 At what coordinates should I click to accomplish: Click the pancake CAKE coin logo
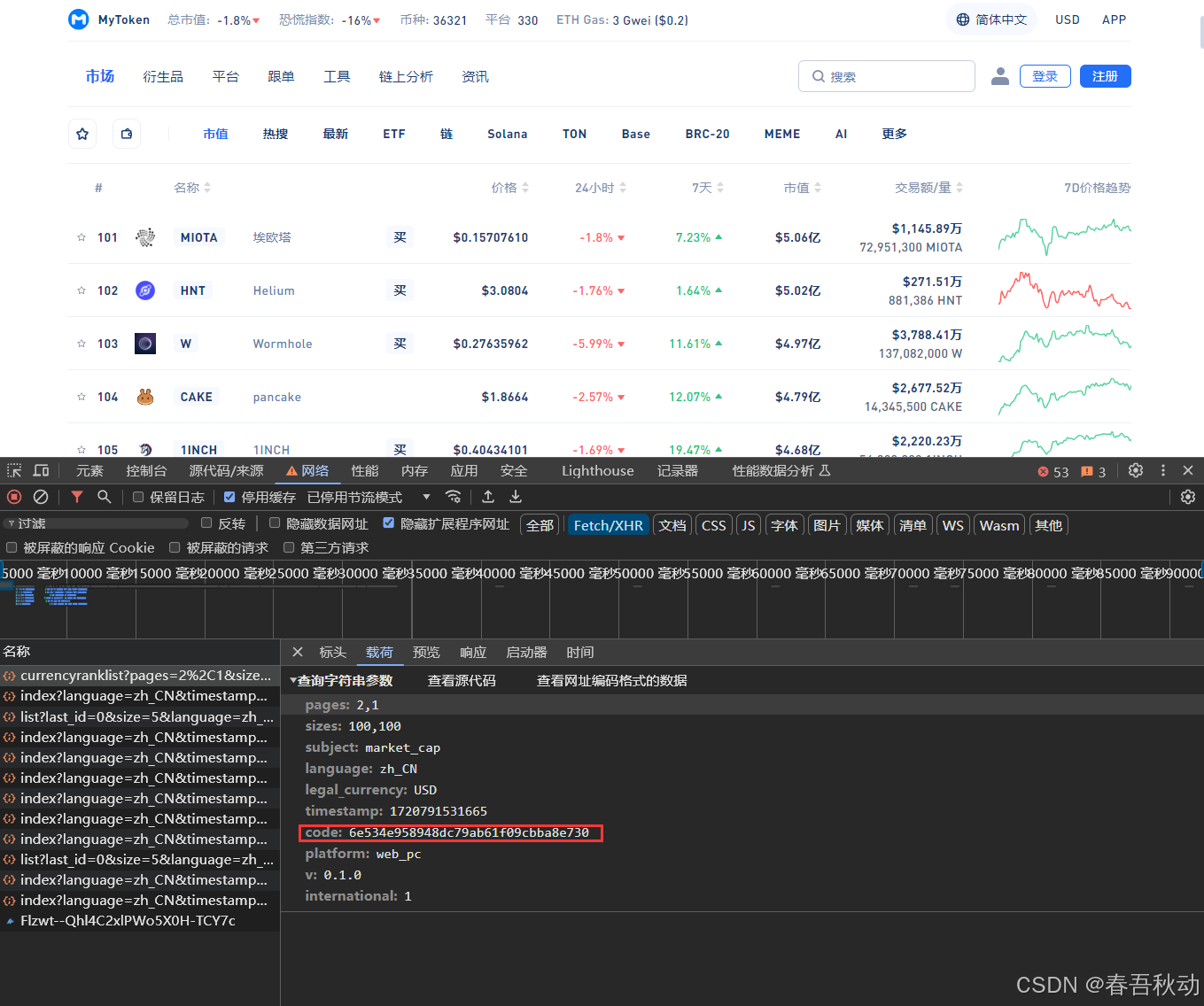(145, 397)
